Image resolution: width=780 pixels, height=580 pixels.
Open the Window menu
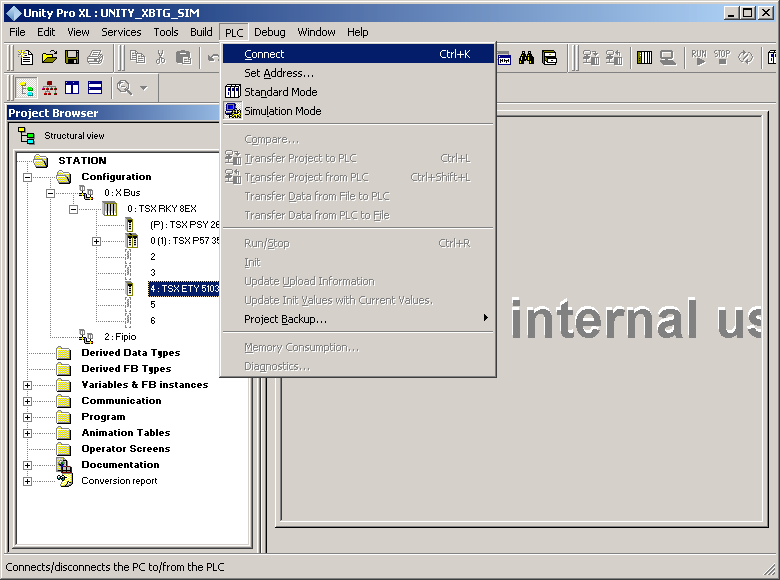point(316,32)
